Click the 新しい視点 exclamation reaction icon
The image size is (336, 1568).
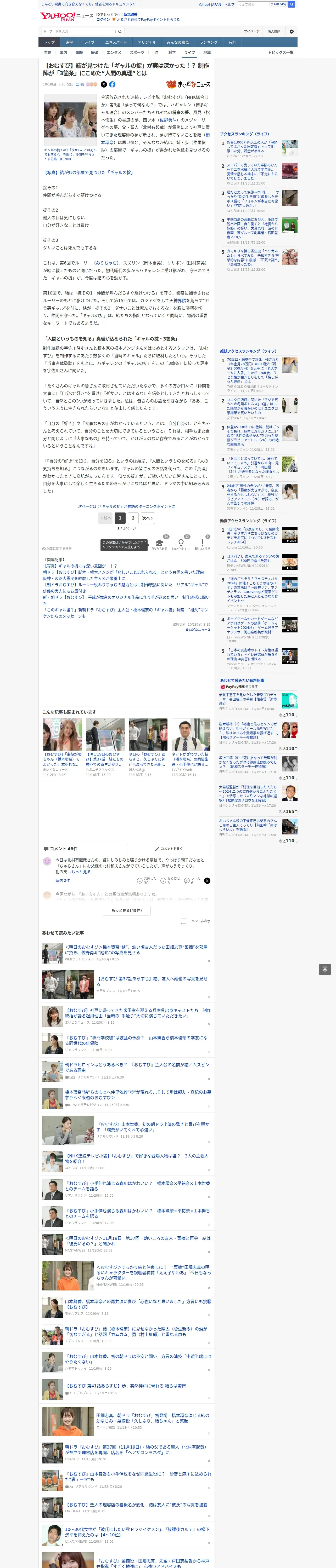coord(203,543)
